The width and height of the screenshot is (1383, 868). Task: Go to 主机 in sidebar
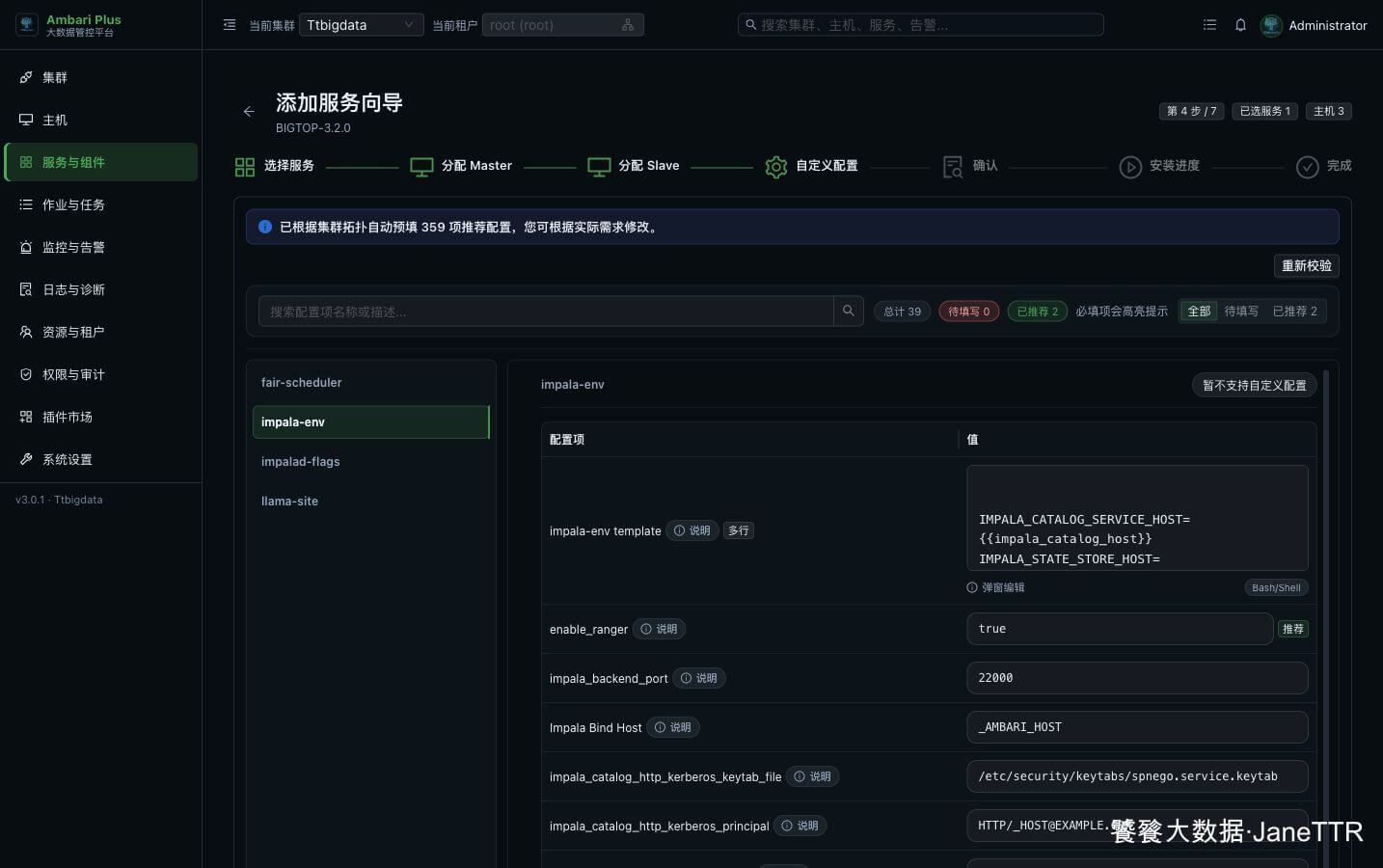point(100,120)
